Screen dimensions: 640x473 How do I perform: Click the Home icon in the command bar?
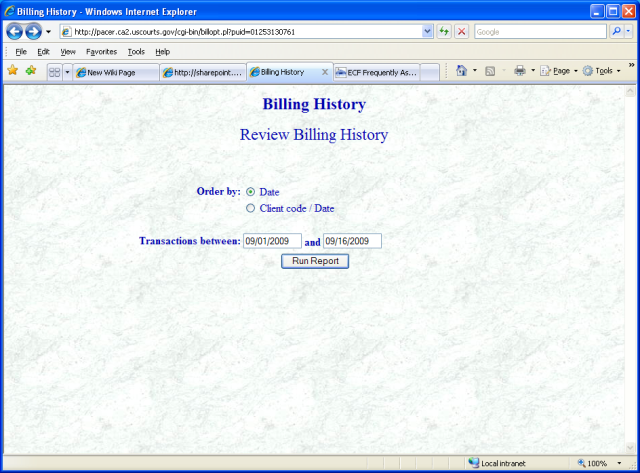(461, 71)
